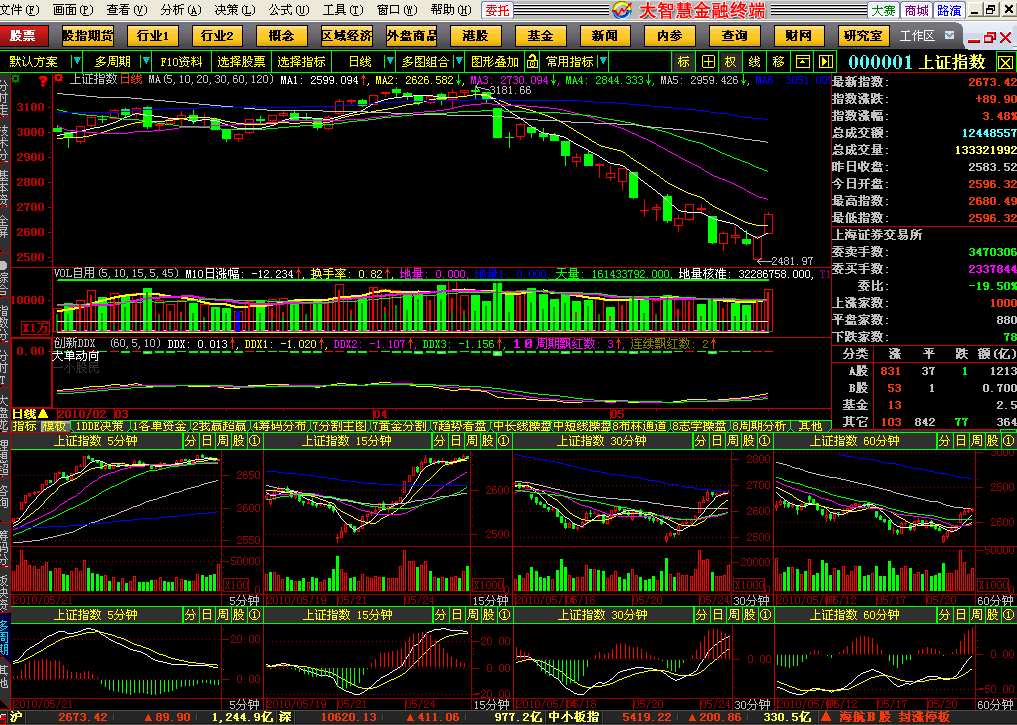
Task: Expand the 常用指标 dropdown arrow
Action: 603,62
